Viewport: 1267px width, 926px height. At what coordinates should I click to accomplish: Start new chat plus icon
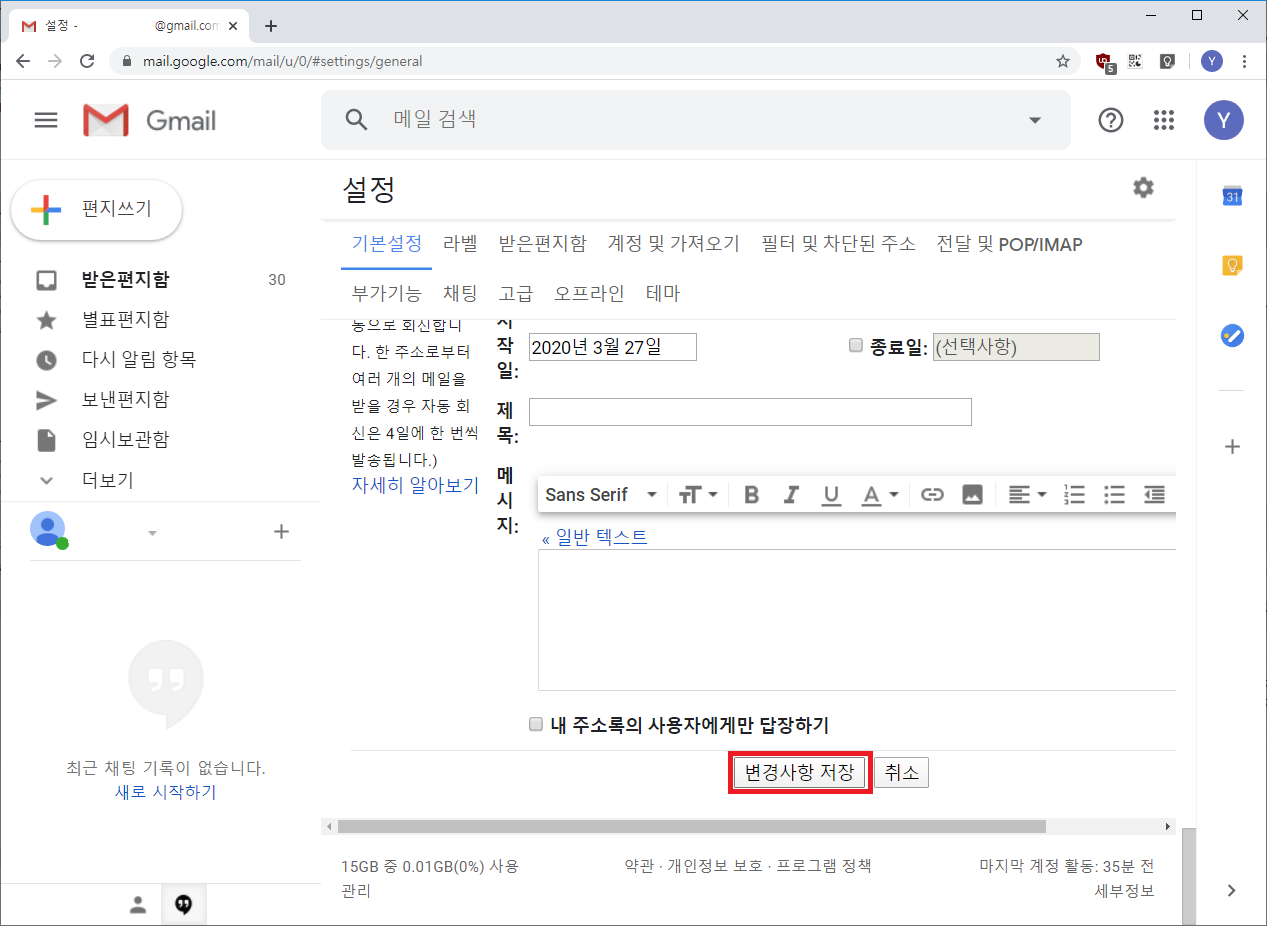tap(281, 532)
